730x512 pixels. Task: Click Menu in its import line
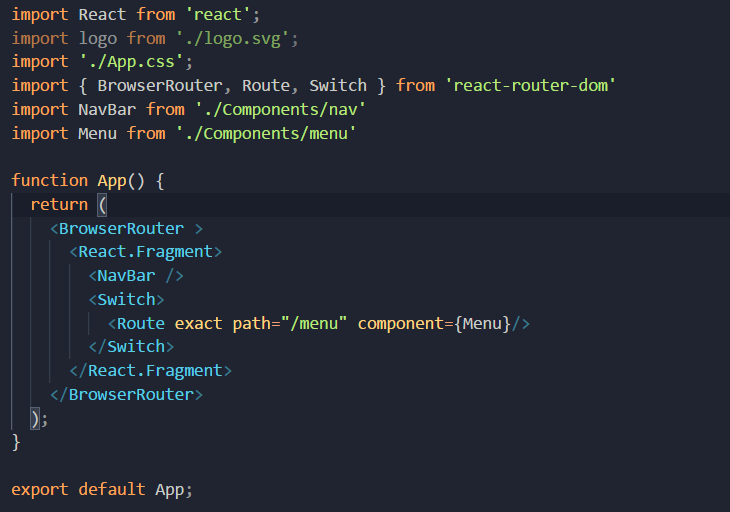97,134
